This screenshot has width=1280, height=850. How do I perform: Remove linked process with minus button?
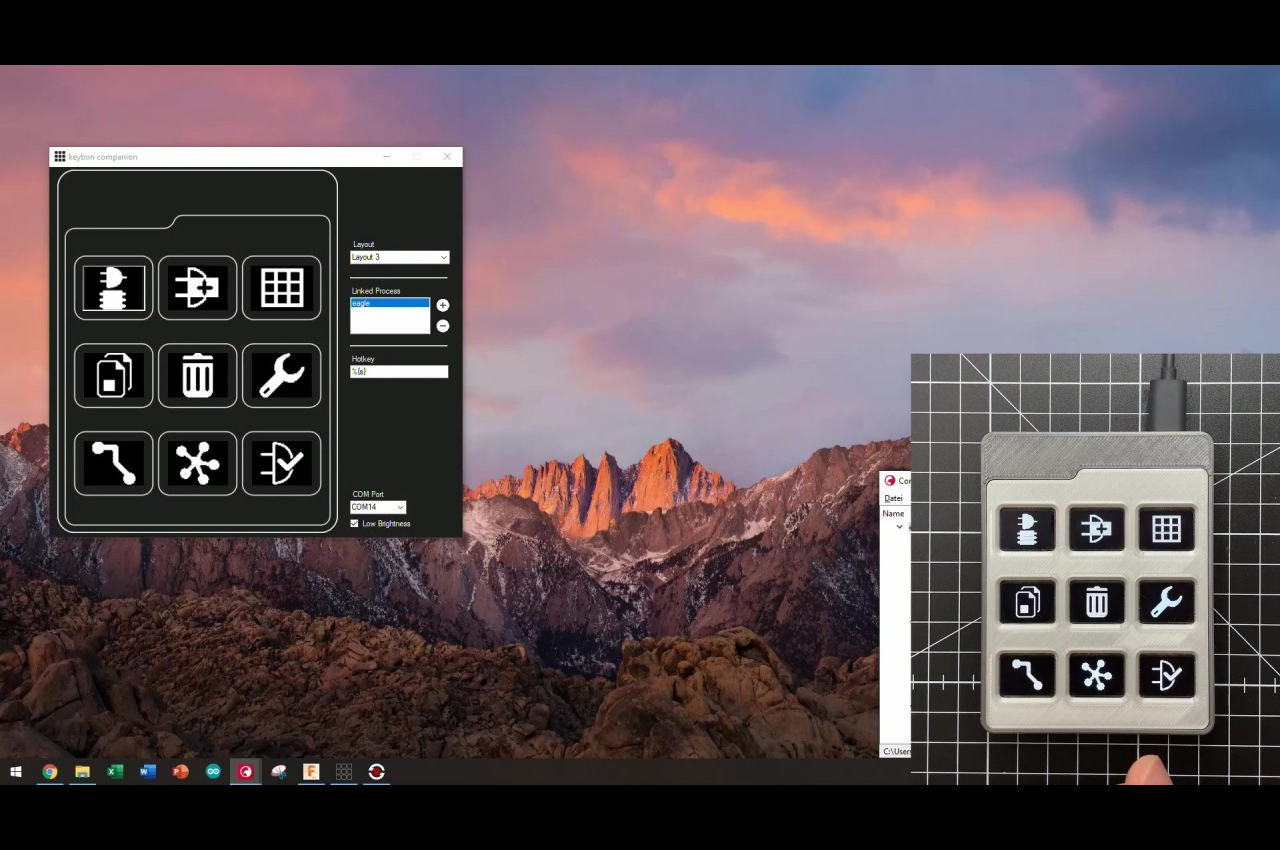[442, 326]
